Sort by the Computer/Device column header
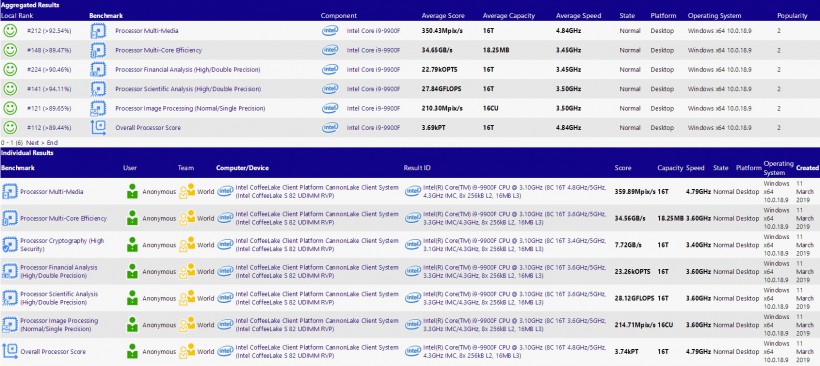 click(242, 168)
